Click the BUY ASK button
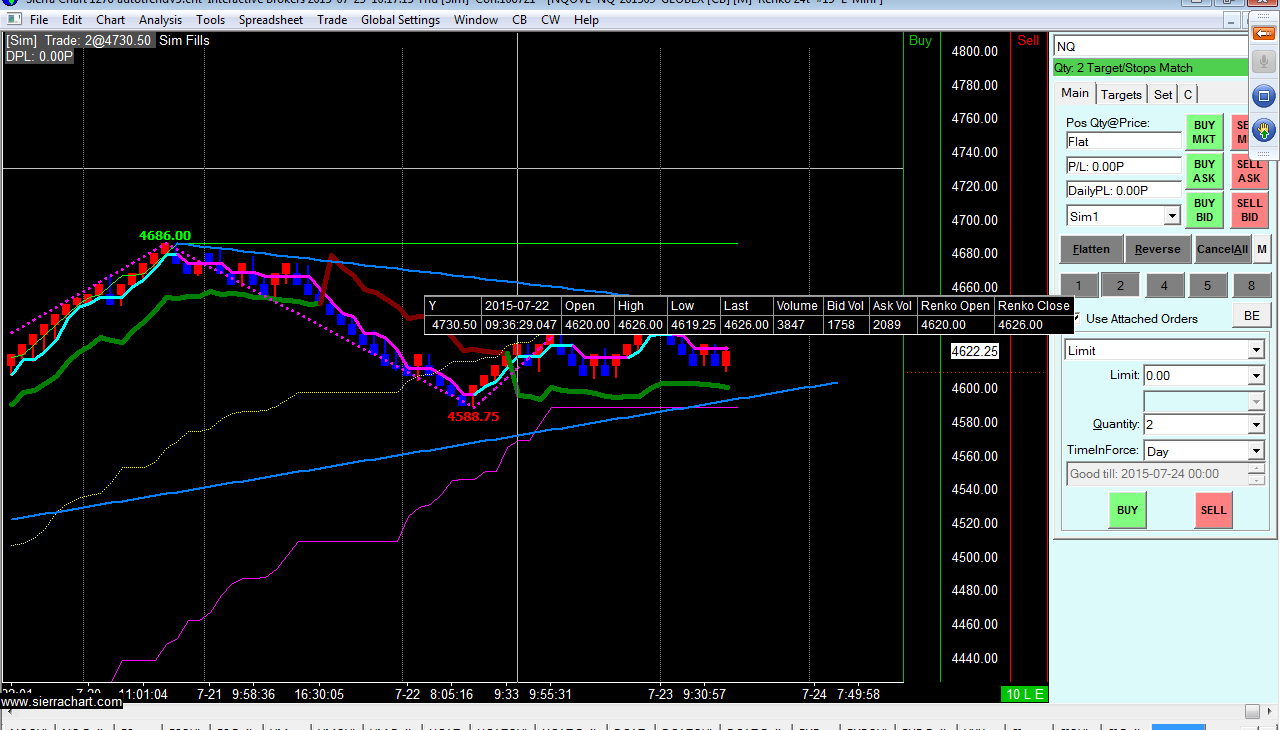1280x730 pixels. tap(1204, 171)
